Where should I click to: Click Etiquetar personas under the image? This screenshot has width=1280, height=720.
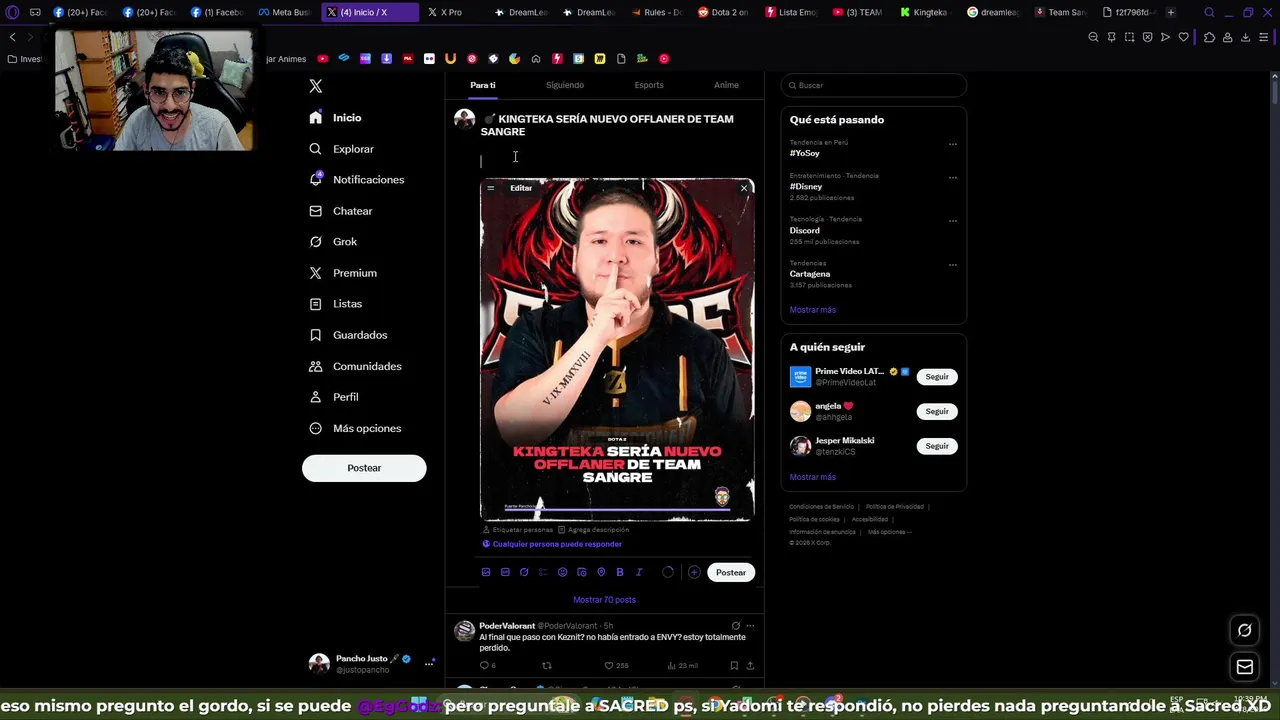pyautogui.click(x=517, y=530)
